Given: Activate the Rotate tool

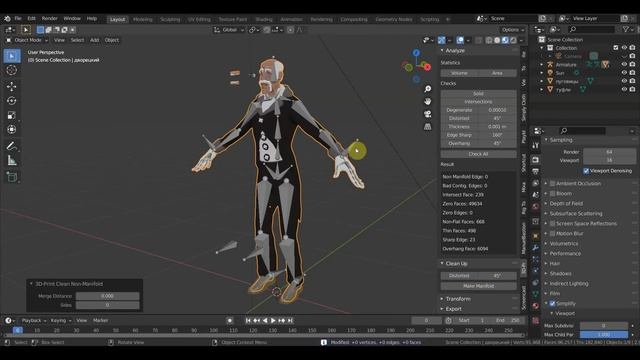Looking at the screenshot, I should pyautogui.click(x=11, y=101).
